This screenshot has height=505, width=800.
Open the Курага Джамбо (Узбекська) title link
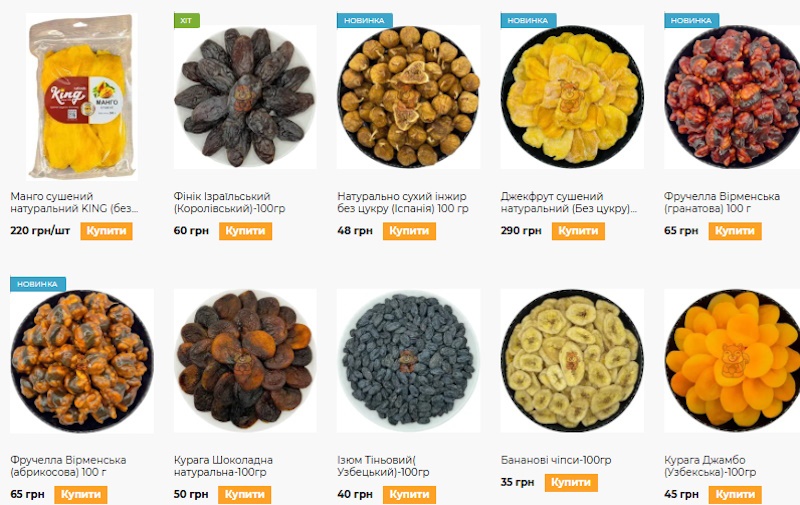coord(710,466)
